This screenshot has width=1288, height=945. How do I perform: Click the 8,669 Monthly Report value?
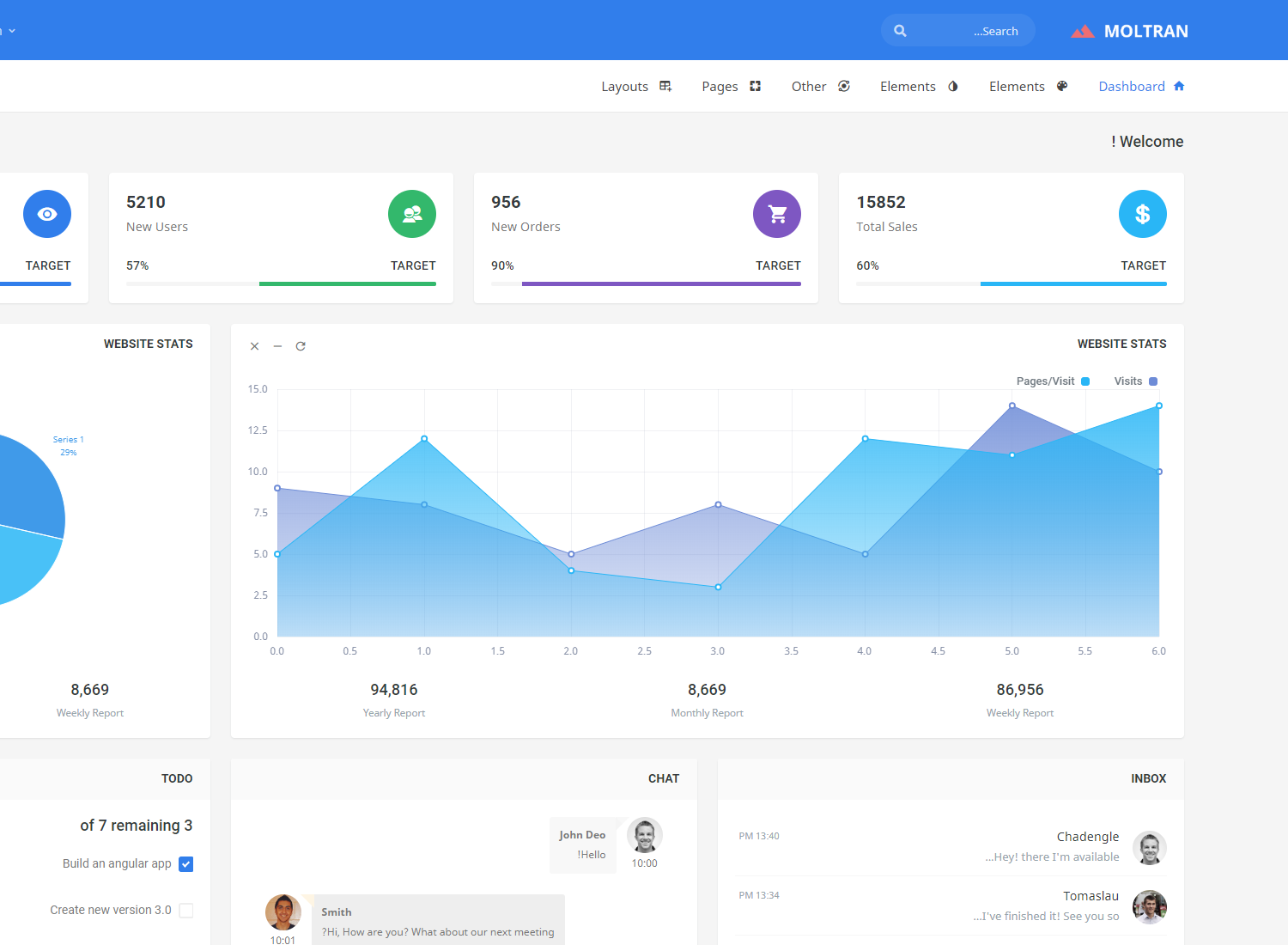tap(707, 690)
